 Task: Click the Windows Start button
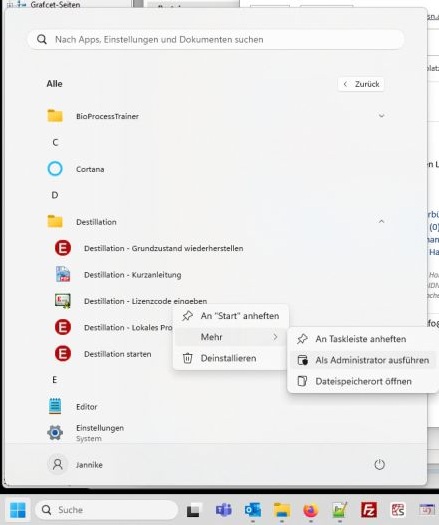[x=18, y=510]
